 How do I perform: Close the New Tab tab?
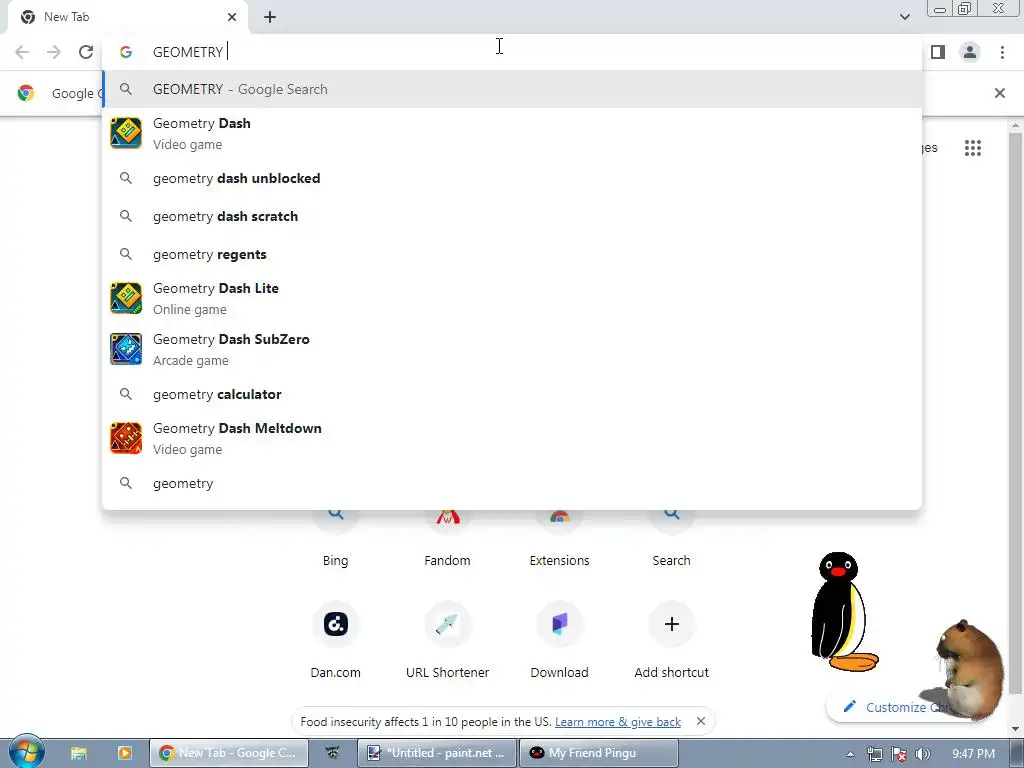[x=232, y=17]
